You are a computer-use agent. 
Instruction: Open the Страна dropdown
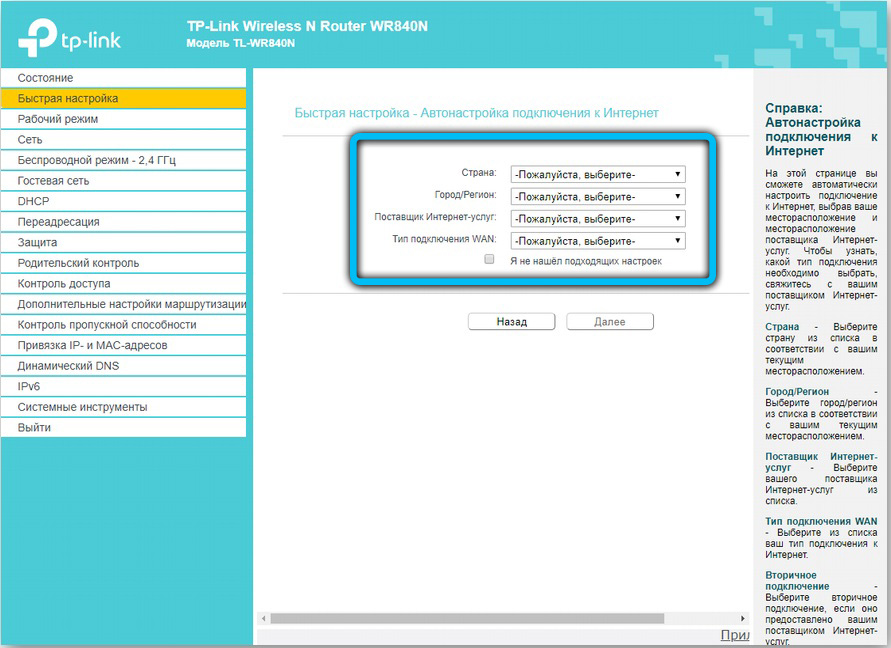click(597, 174)
